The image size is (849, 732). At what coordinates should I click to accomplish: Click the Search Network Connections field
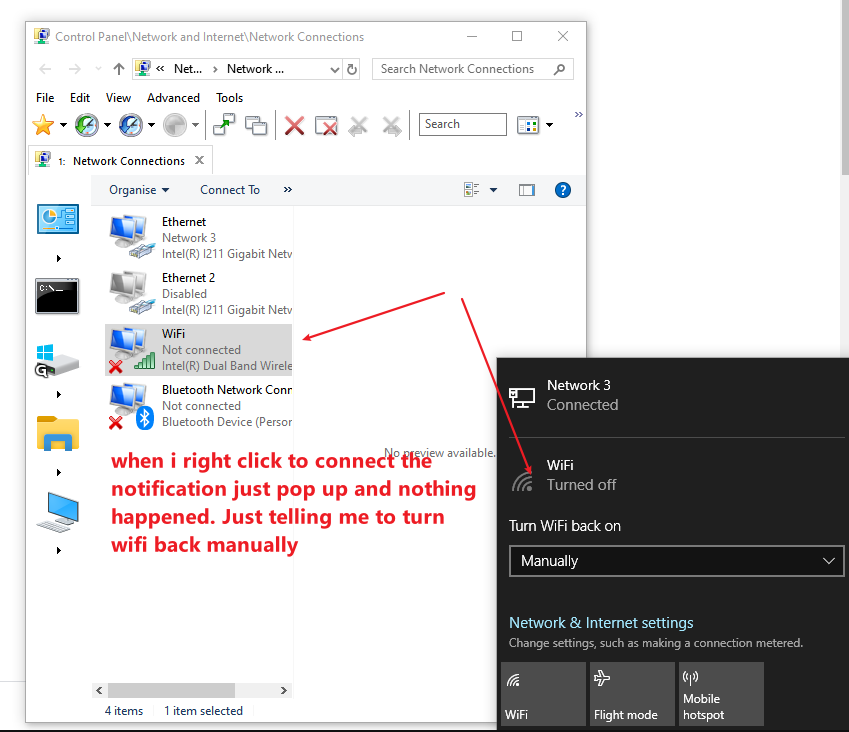[473, 69]
